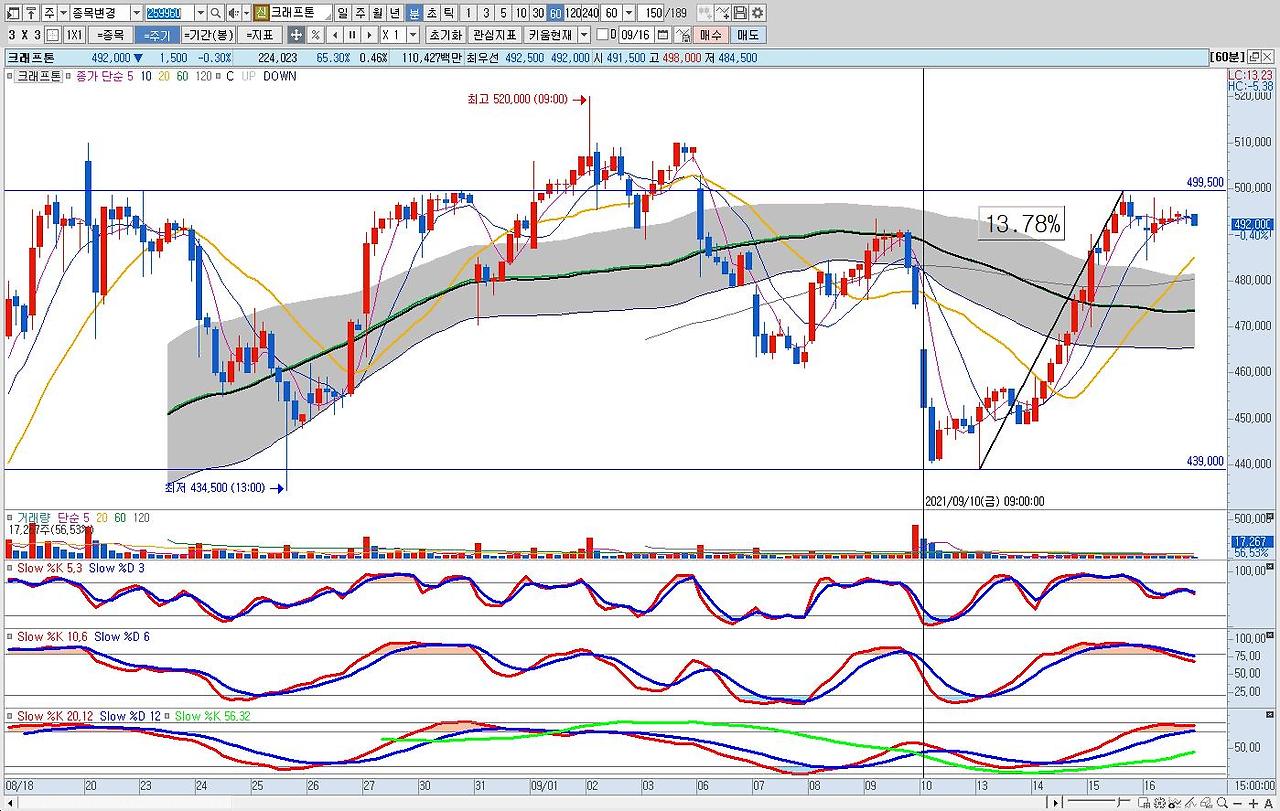Click the pin-to-top arrow icon in the toolbar
Screen dimensions: 1280x811
pyautogui.click(x=30, y=13)
